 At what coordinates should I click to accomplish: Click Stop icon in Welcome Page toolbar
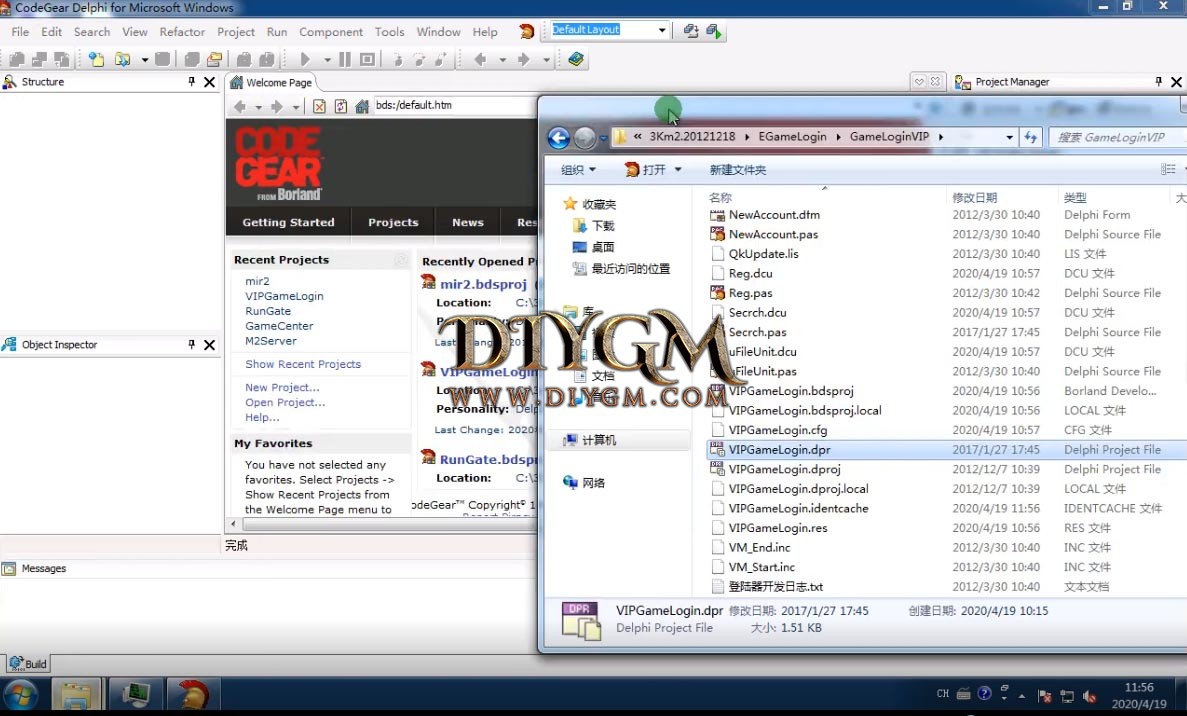[x=319, y=106]
